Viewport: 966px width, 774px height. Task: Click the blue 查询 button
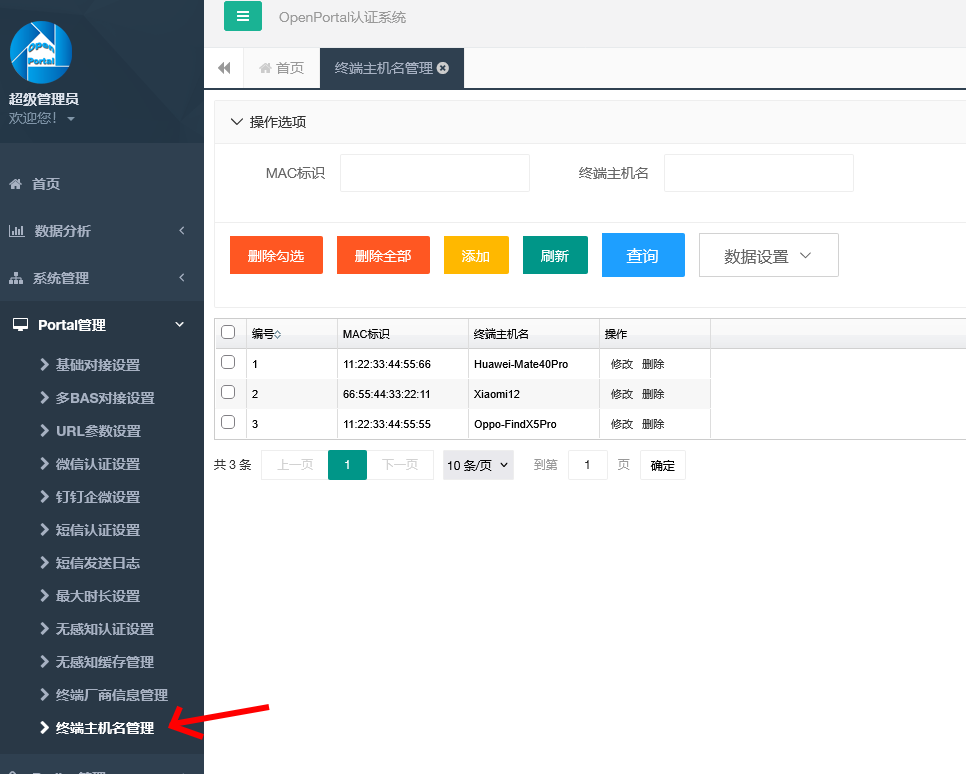point(643,255)
